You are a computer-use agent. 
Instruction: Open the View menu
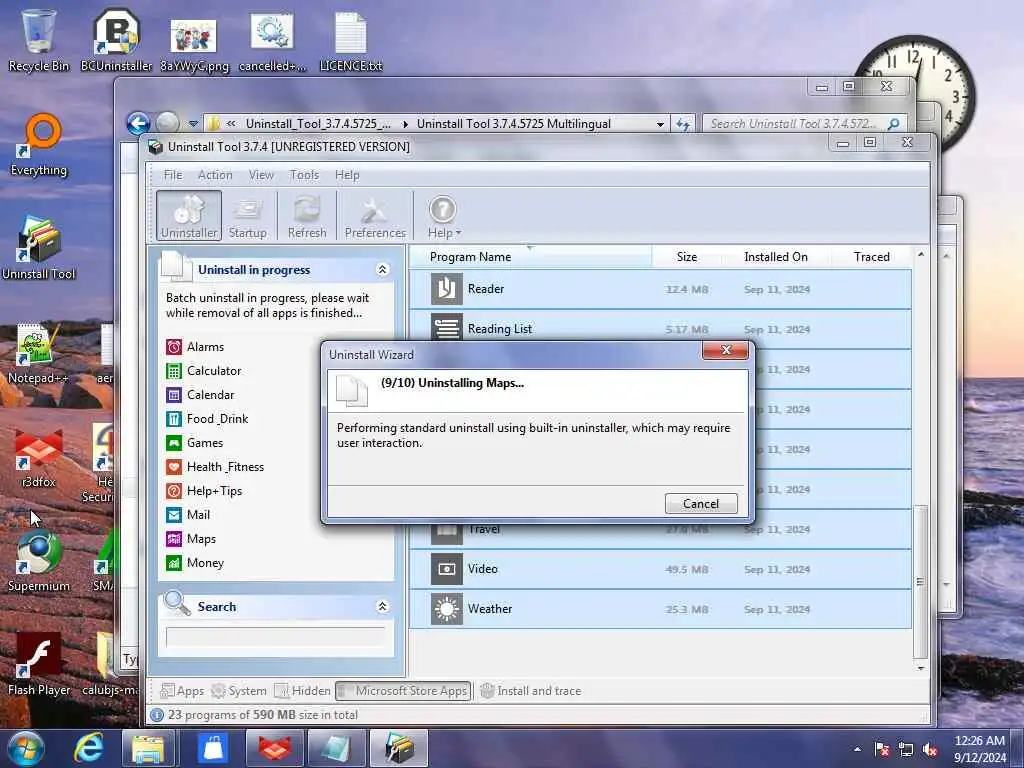(x=261, y=175)
